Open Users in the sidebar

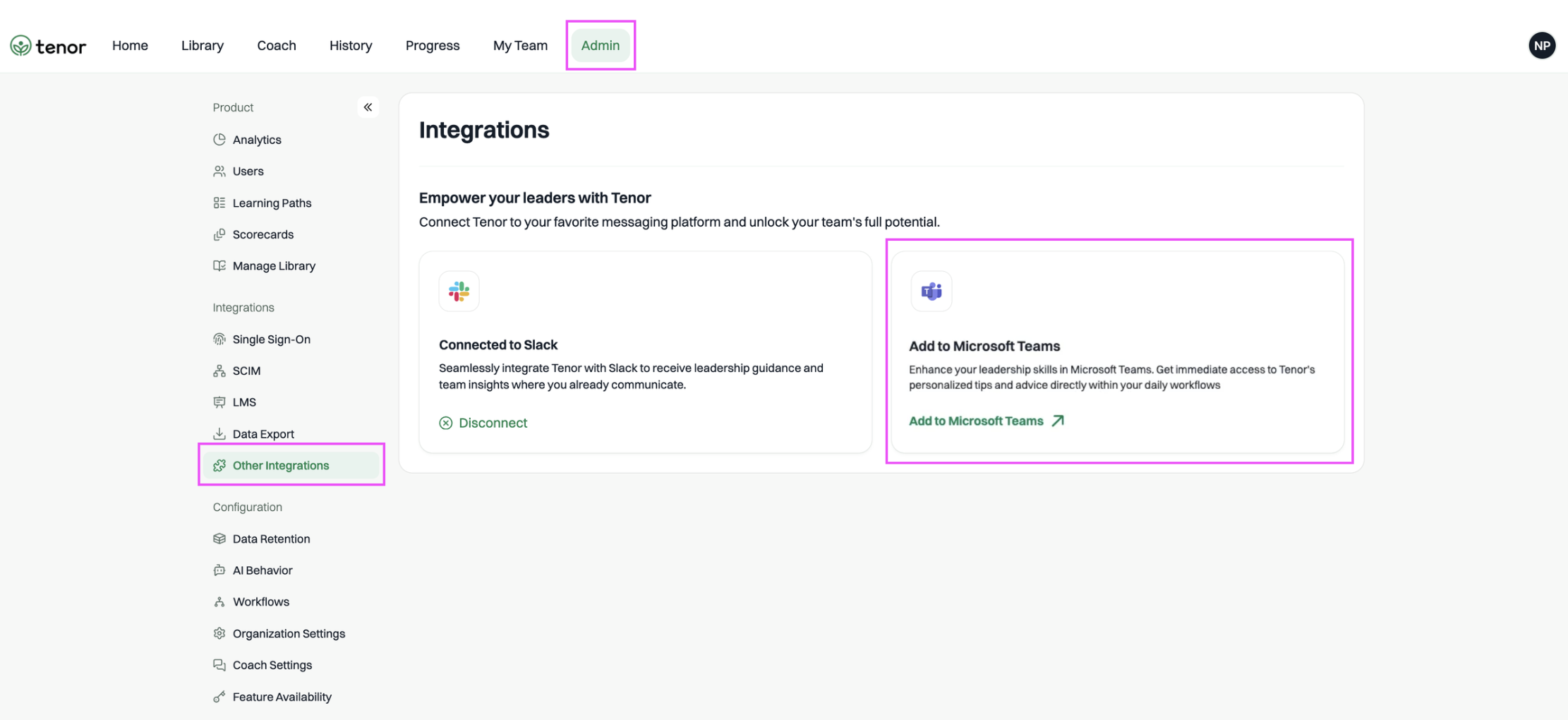291,172
